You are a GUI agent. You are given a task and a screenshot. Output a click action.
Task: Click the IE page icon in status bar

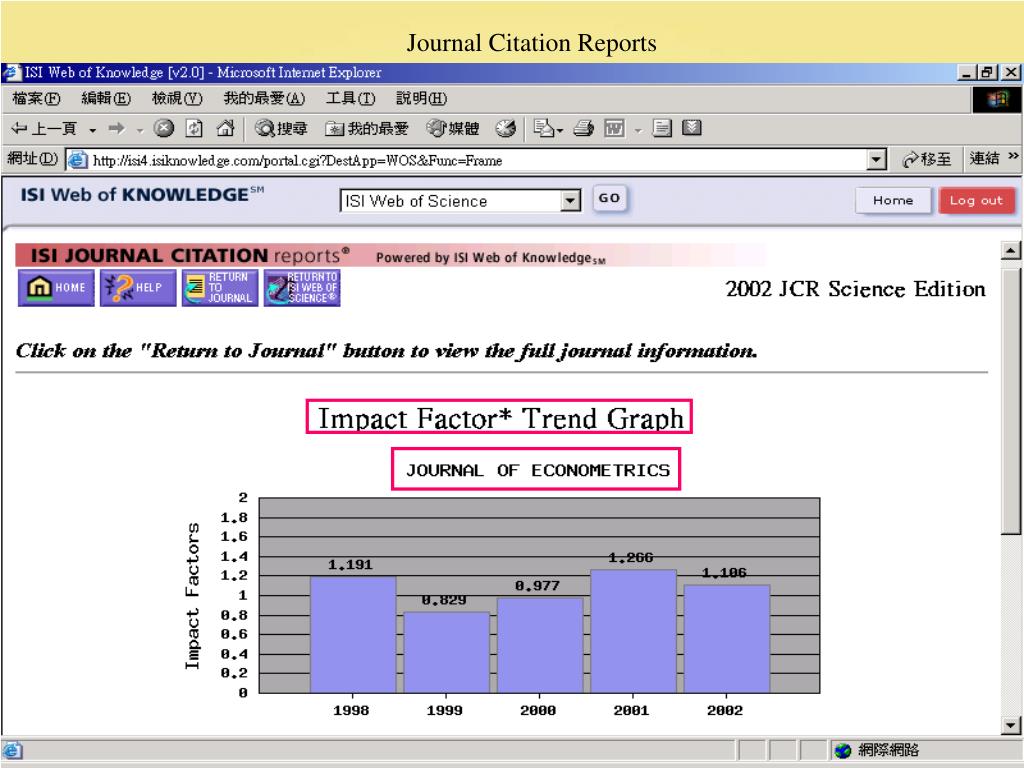click(x=12, y=750)
